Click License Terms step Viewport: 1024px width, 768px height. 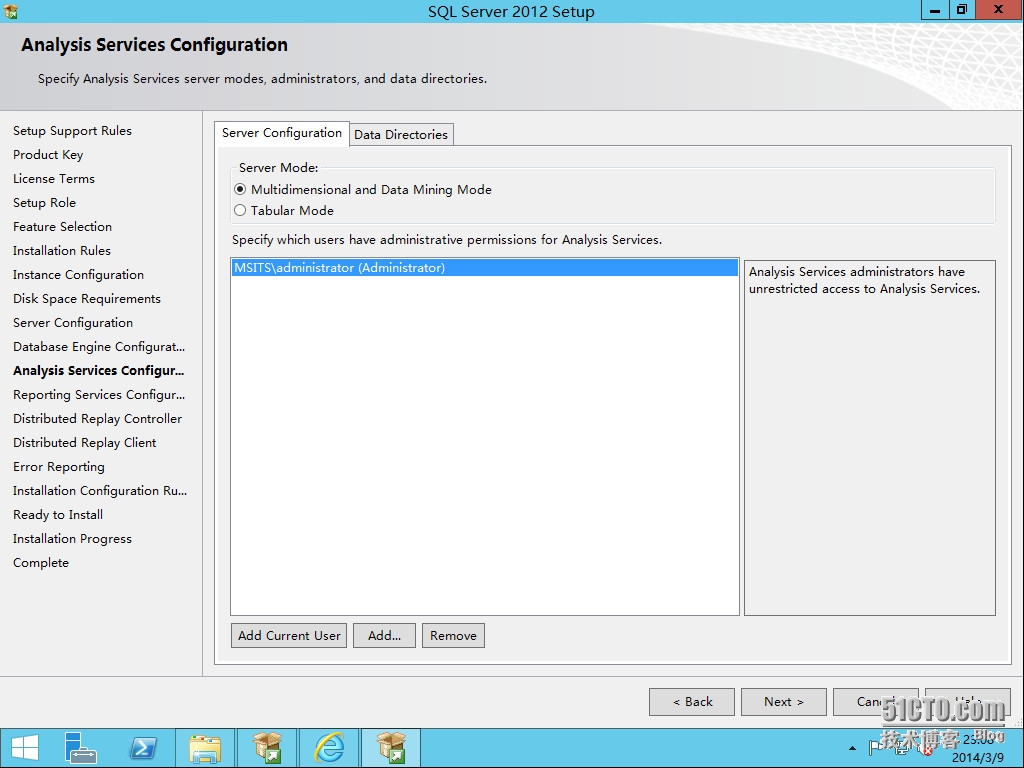[x=54, y=179]
